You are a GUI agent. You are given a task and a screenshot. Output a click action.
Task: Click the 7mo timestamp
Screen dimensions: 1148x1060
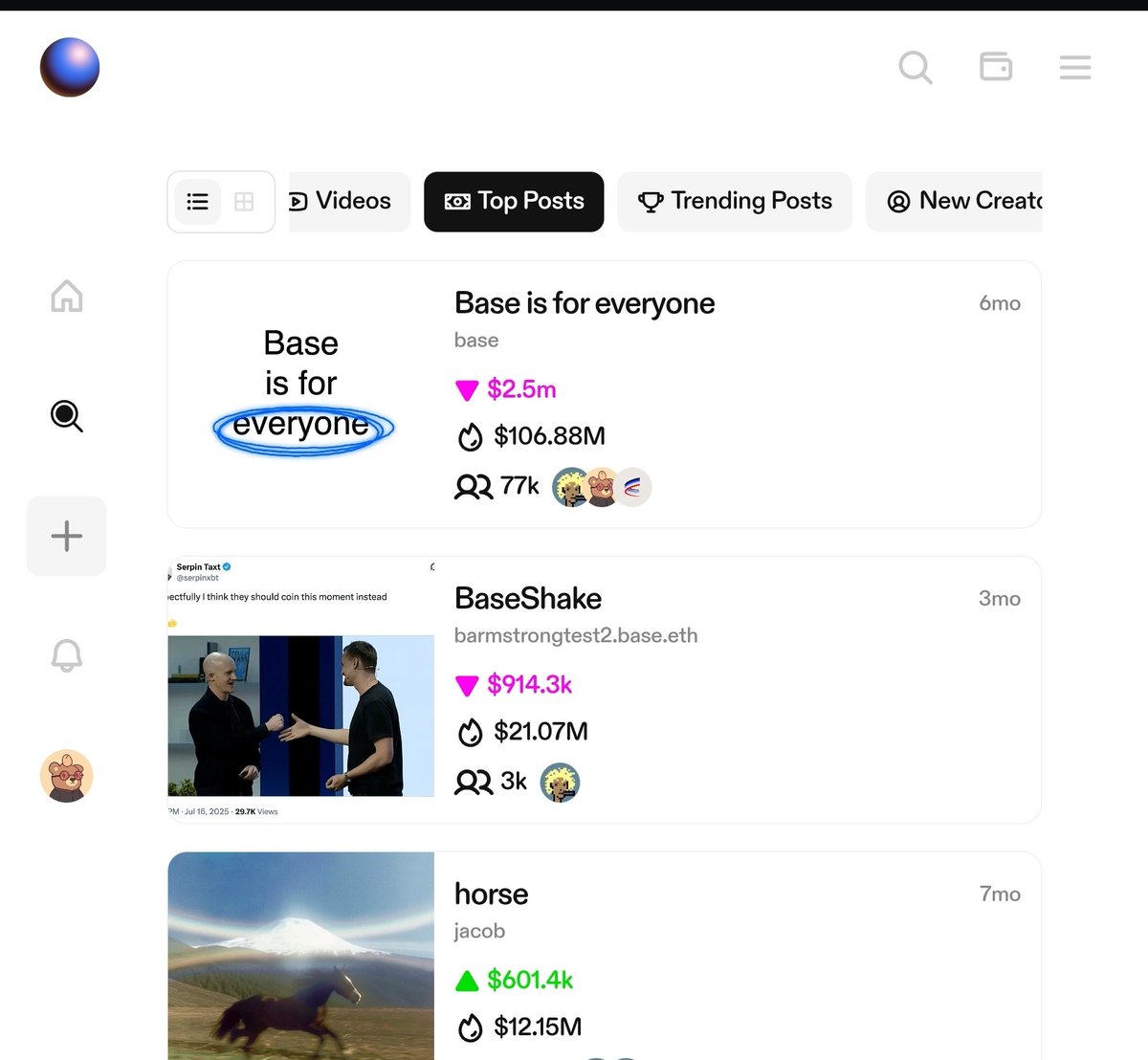pos(1000,894)
